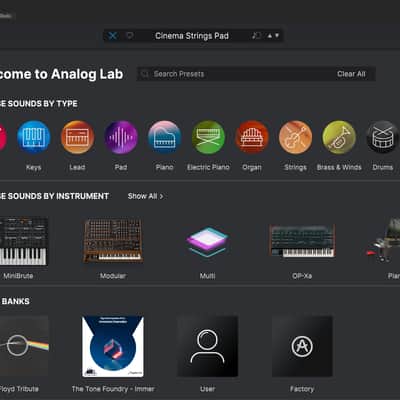Viewport: 400px width, 400px height.
Task: Click the Keys label
Action: click(x=34, y=167)
